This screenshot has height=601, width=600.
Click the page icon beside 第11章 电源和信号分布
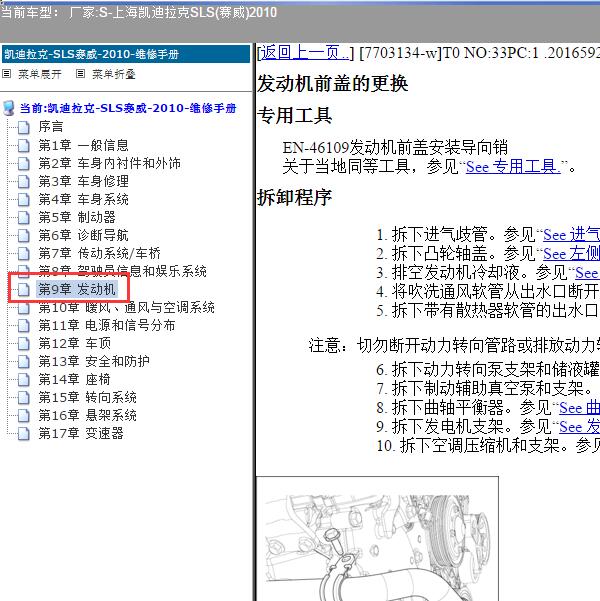[24, 325]
